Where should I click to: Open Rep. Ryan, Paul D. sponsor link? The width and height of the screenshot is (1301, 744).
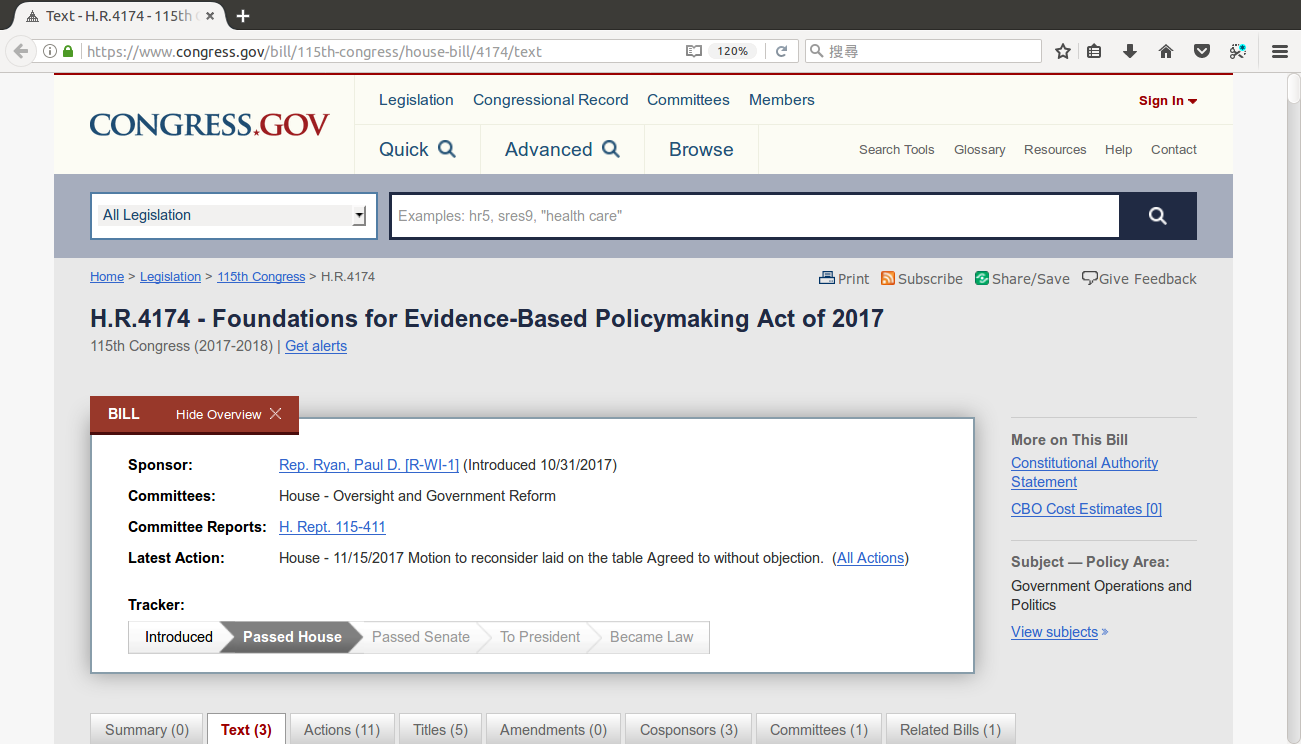click(x=368, y=465)
